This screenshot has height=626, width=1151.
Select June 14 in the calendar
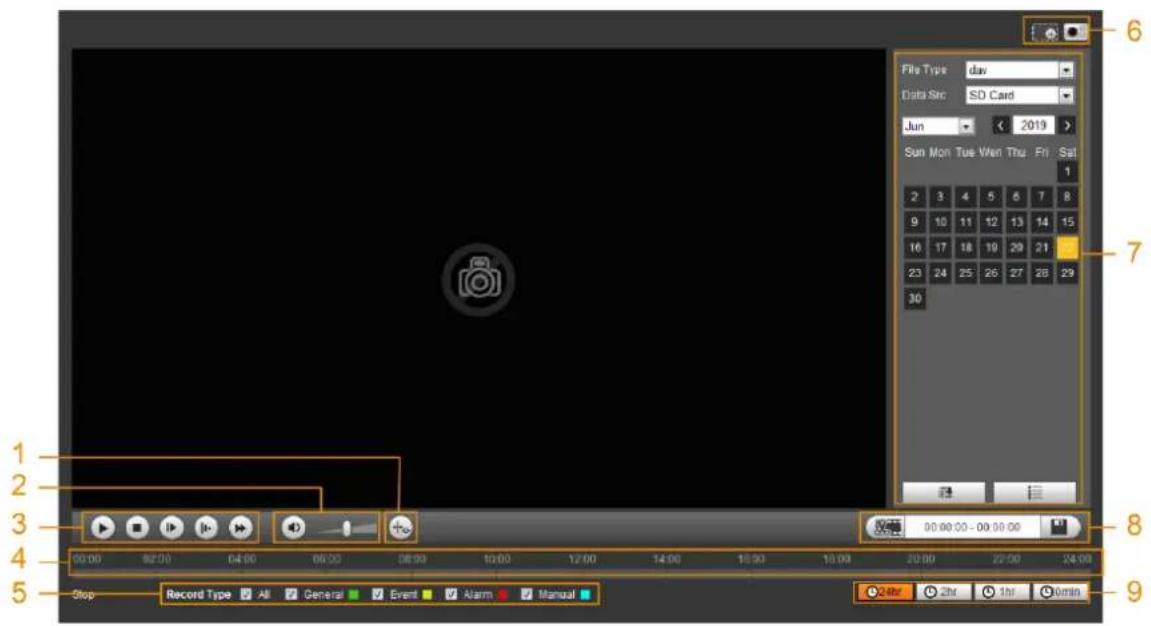pyautogui.click(x=1042, y=222)
